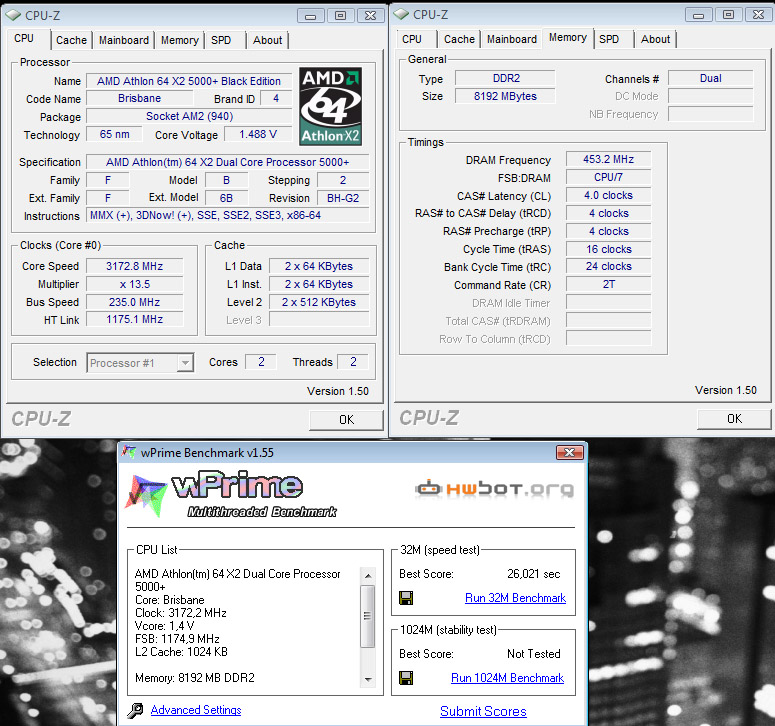Run the 1024M Benchmark link
The width and height of the screenshot is (775, 726).
tap(507, 678)
